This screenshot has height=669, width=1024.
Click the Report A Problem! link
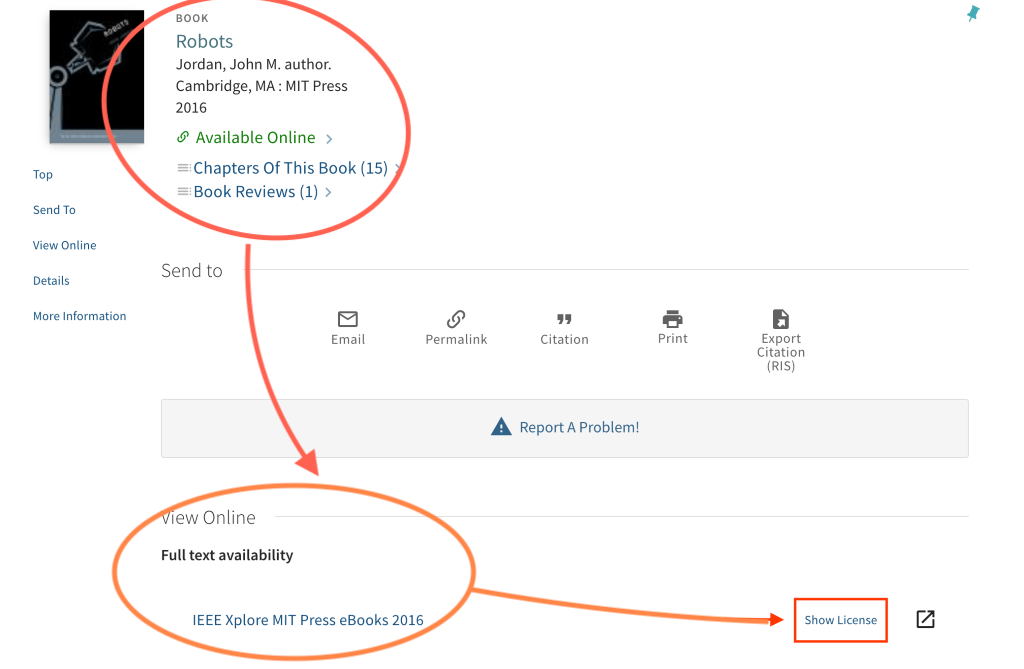click(x=579, y=427)
